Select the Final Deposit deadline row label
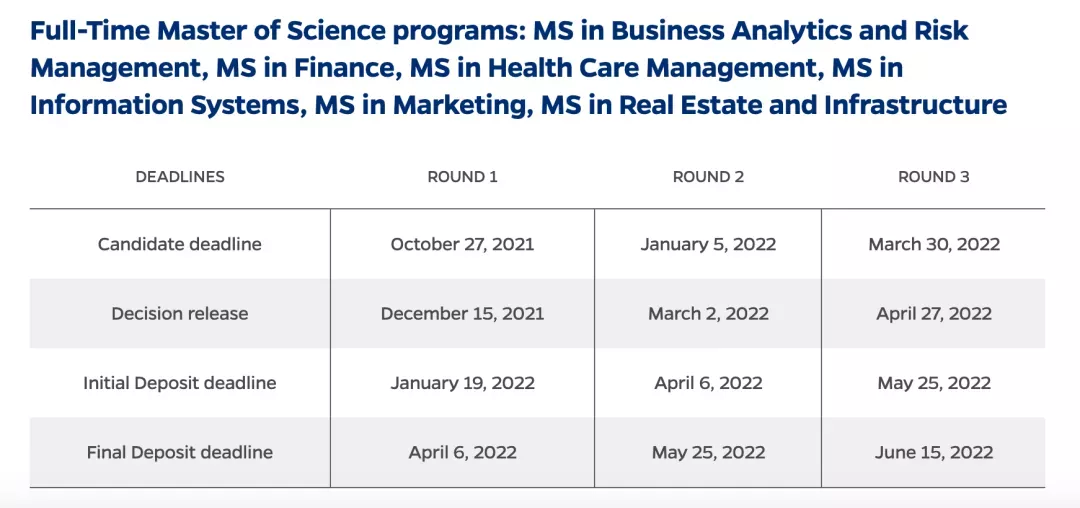The height and width of the screenshot is (508, 1080). point(180,453)
